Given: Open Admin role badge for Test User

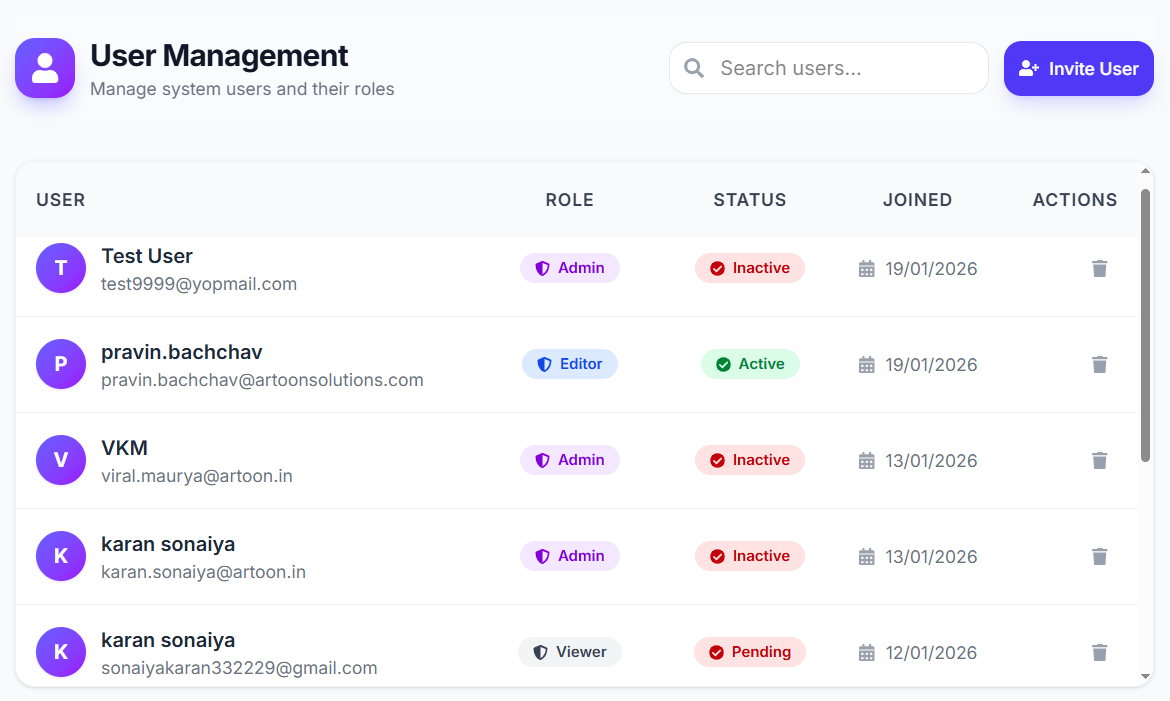Looking at the screenshot, I should [x=570, y=268].
